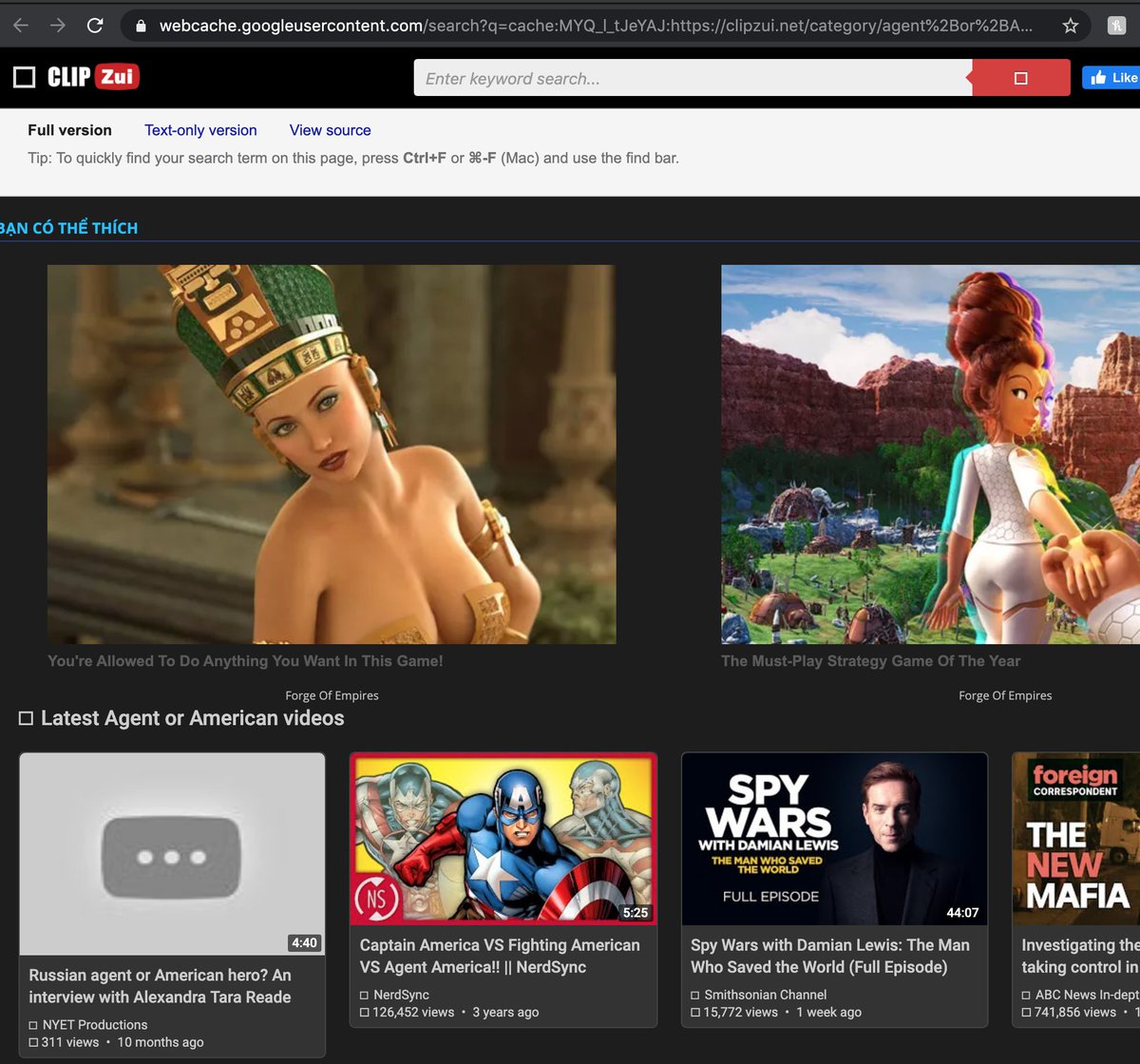Click the ClipZui logo
1140x1064 pixels.
coord(93,77)
